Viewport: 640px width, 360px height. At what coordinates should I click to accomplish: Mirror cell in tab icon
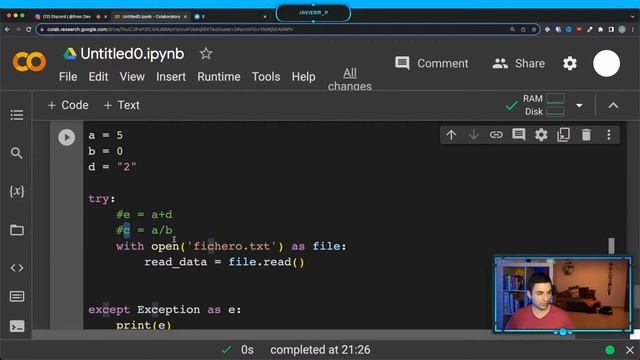coord(563,135)
